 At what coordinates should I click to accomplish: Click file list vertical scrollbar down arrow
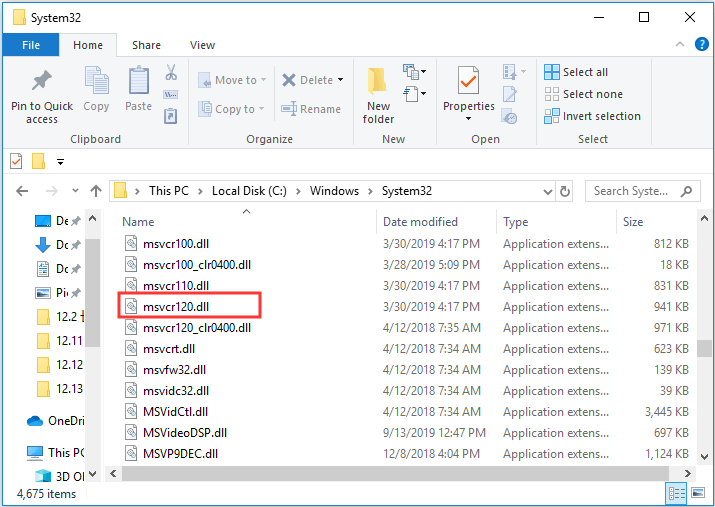click(704, 456)
